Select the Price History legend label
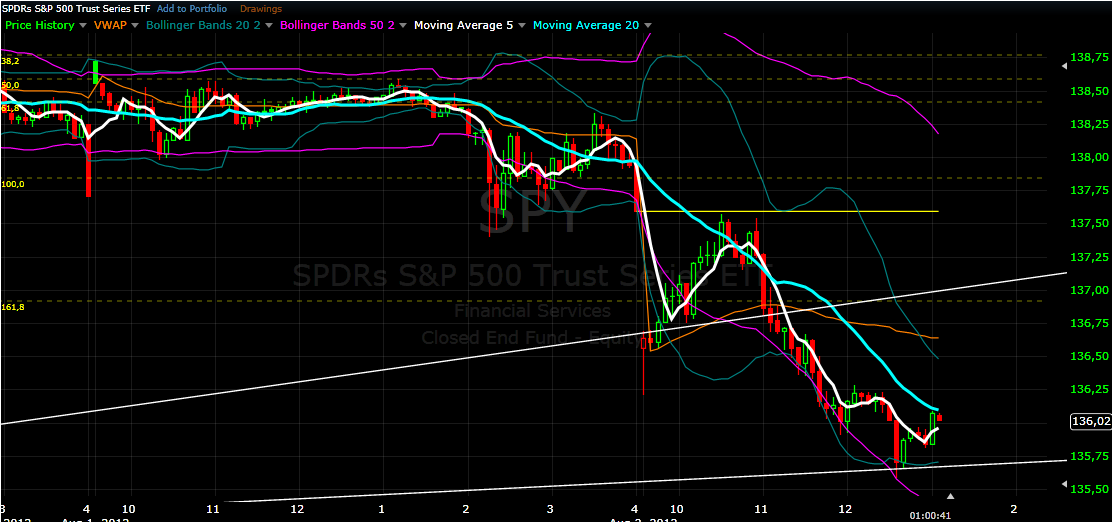Image resolution: width=1113 pixels, height=523 pixels. (x=40, y=25)
